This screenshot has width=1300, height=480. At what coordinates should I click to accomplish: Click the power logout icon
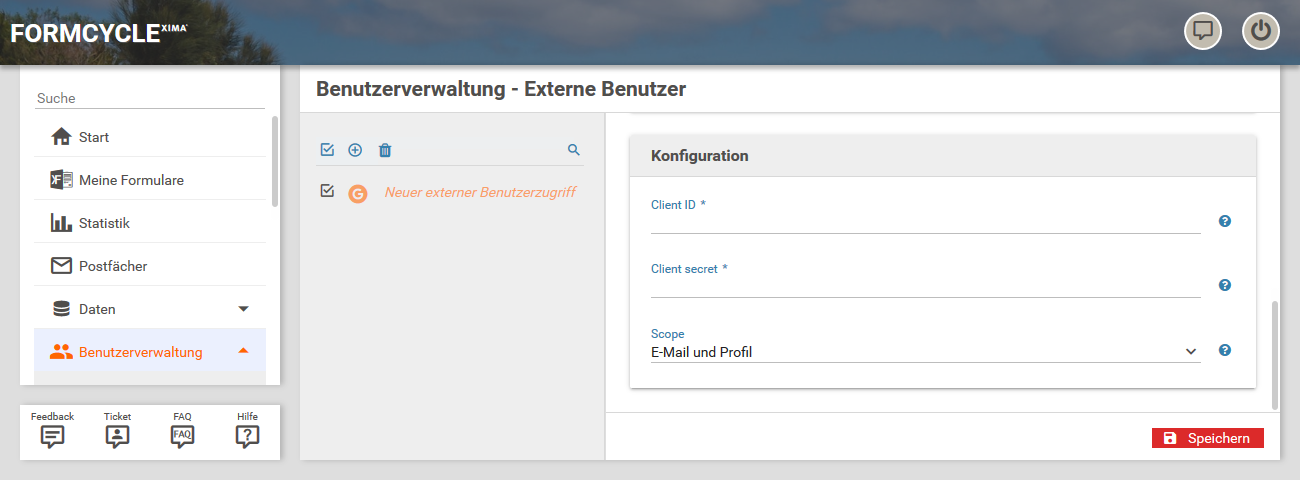(x=1261, y=31)
